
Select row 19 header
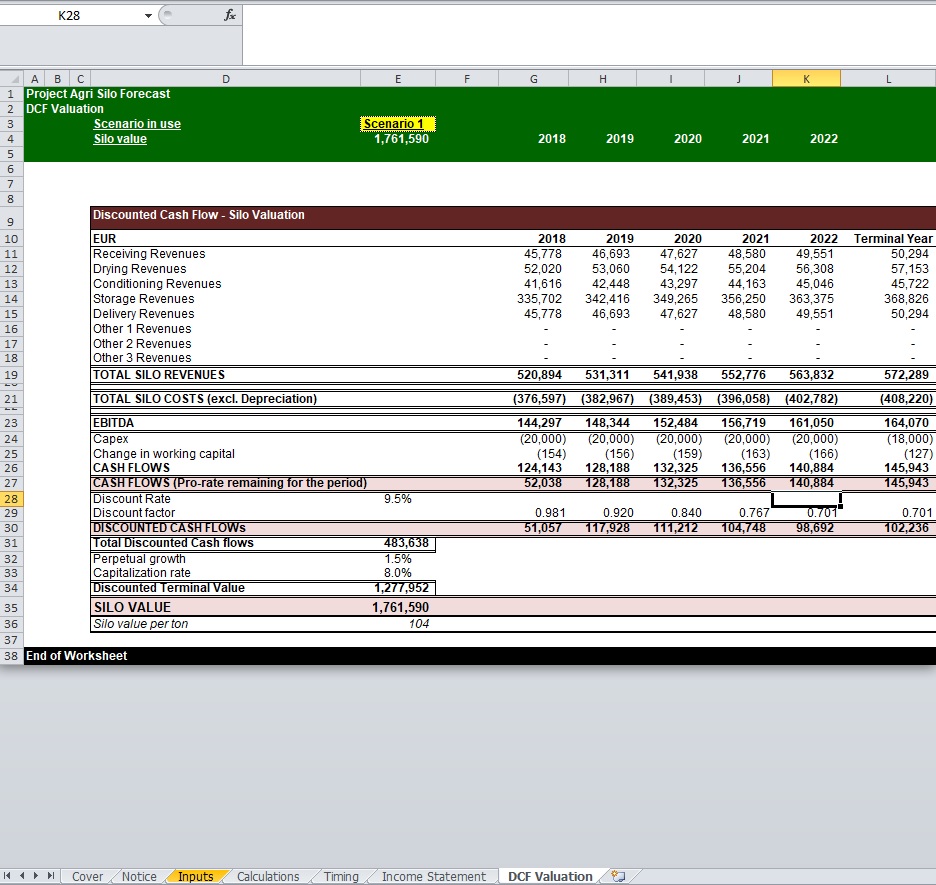(x=11, y=375)
